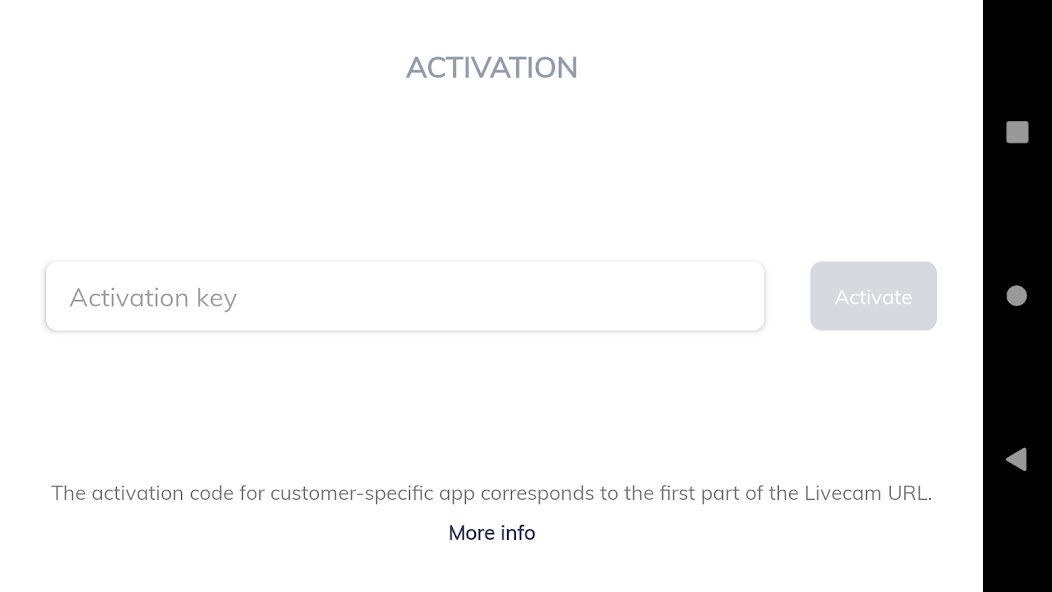This screenshot has height=592, width=1052.
Task: Click the Activation key input field
Action: tap(405, 297)
